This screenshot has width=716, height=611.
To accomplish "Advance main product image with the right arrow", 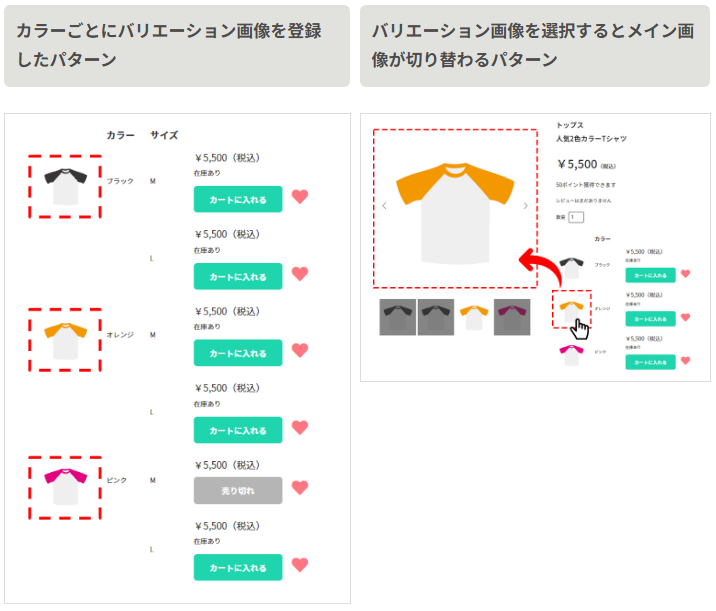I will (x=526, y=207).
